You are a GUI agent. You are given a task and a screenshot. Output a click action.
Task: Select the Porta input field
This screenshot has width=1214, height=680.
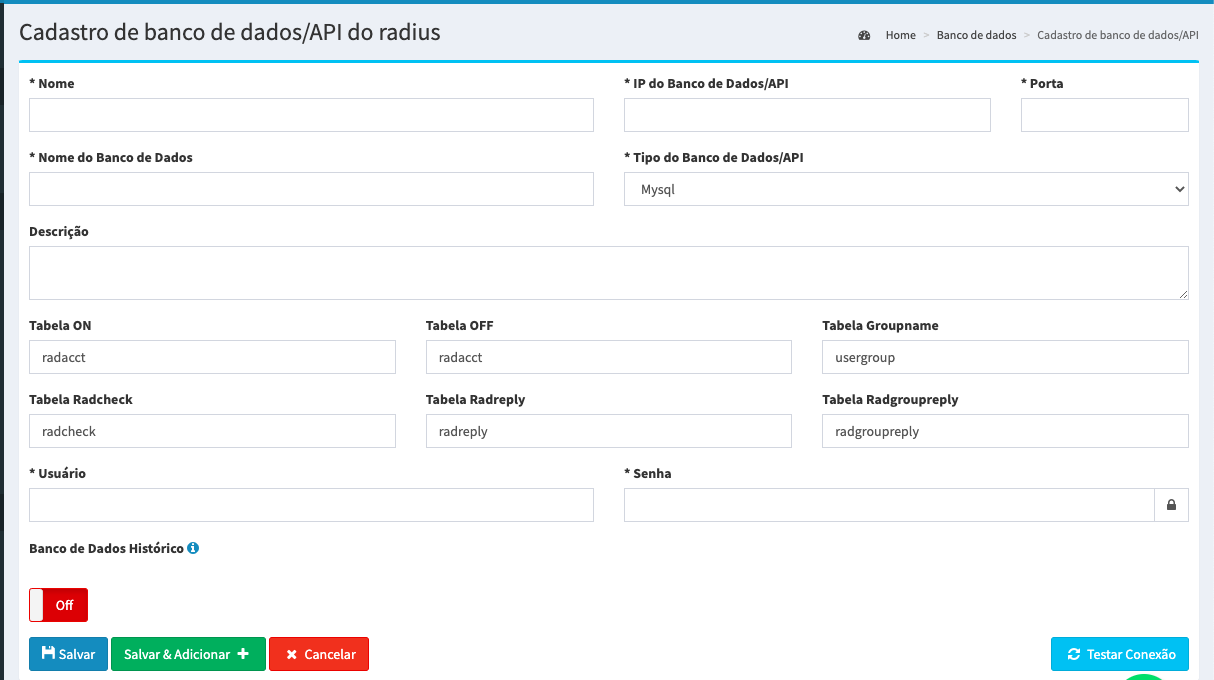click(1104, 115)
